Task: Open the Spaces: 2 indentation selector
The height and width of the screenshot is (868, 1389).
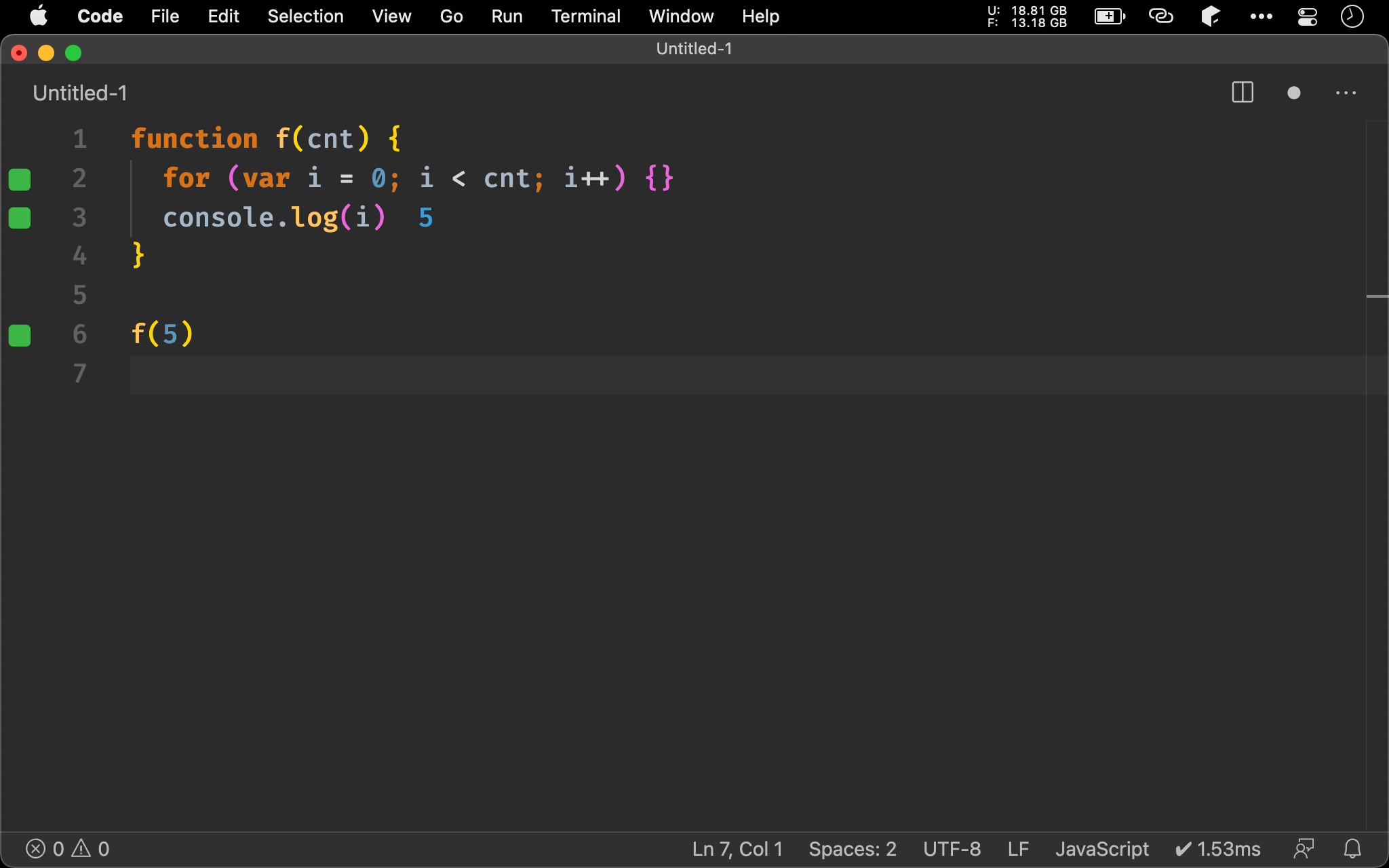Action: [x=852, y=848]
